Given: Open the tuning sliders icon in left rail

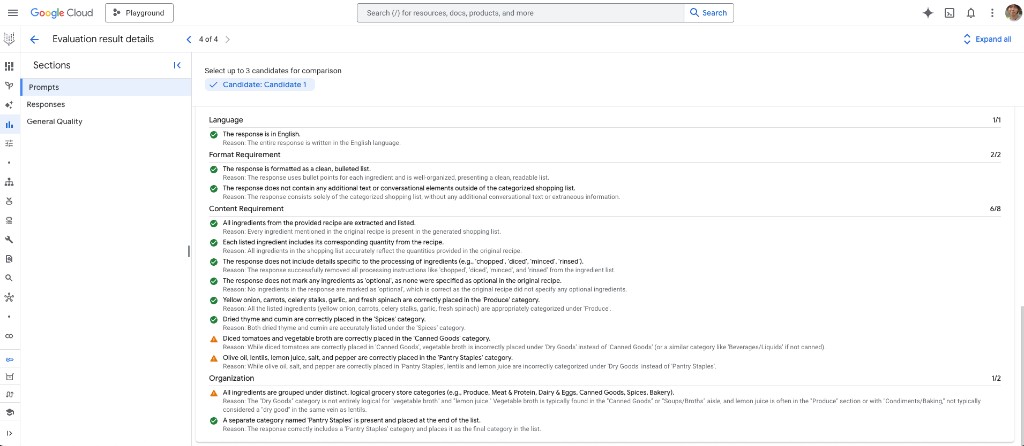Looking at the screenshot, I should pos(9,143).
